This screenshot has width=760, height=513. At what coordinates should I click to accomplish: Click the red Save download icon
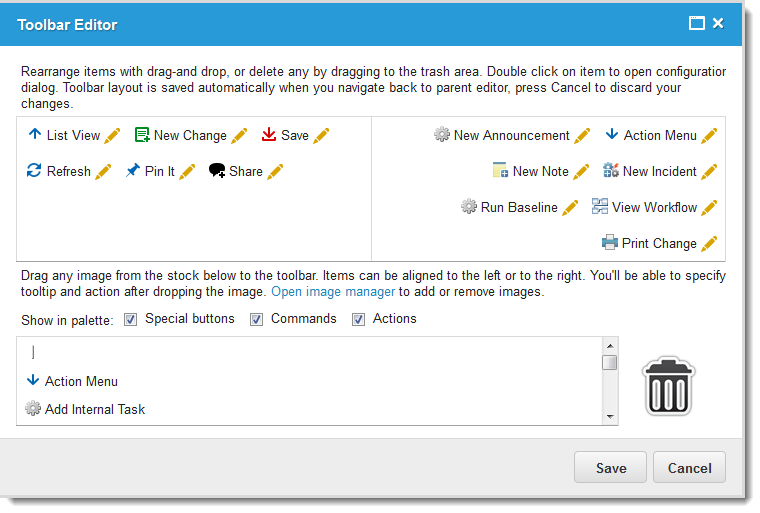pos(269,135)
